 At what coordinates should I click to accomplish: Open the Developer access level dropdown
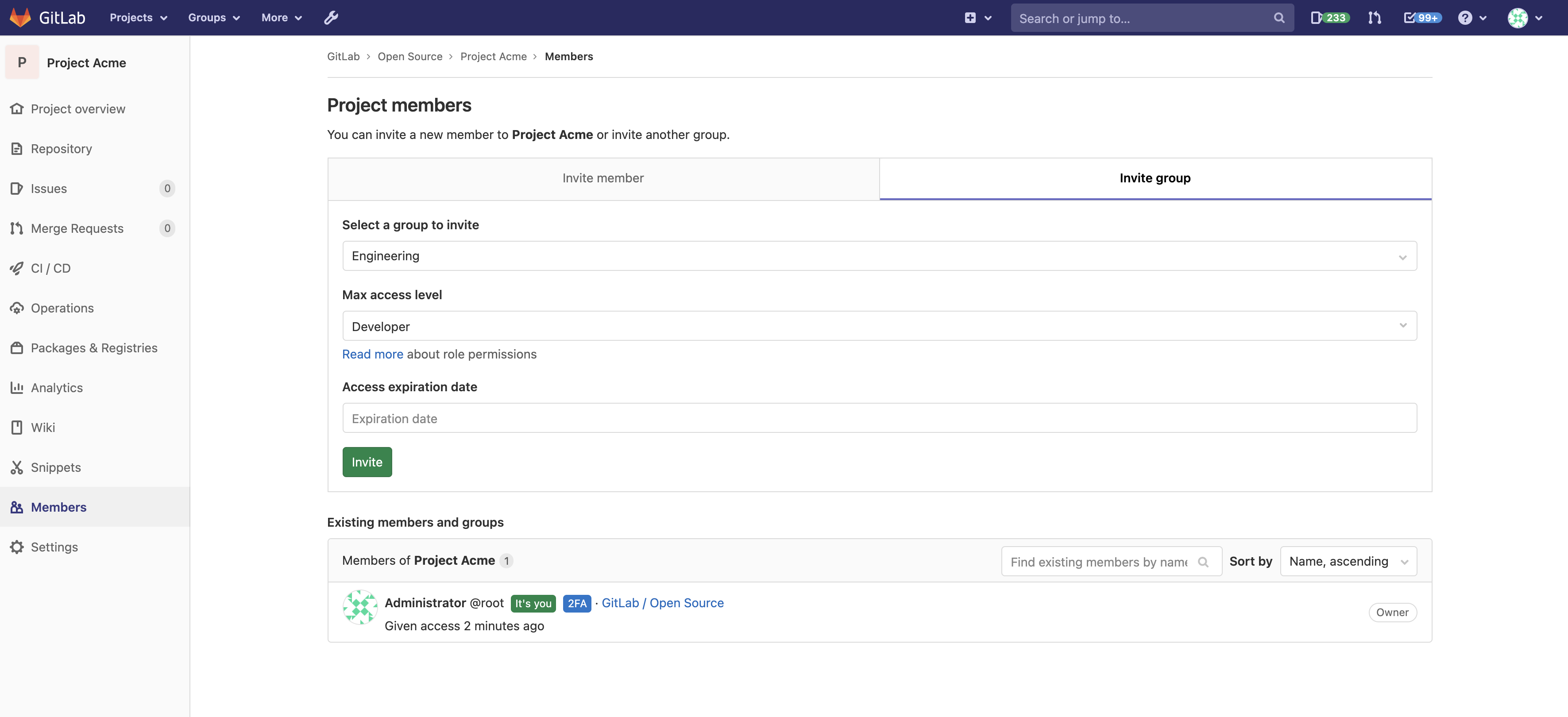tap(879, 326)
